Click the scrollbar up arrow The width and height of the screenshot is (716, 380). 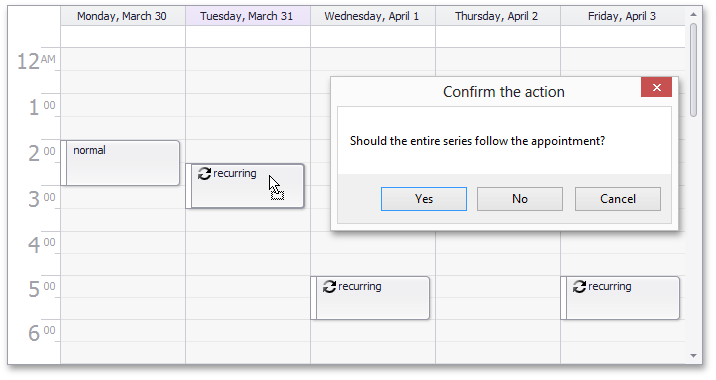tap(693, 15)
